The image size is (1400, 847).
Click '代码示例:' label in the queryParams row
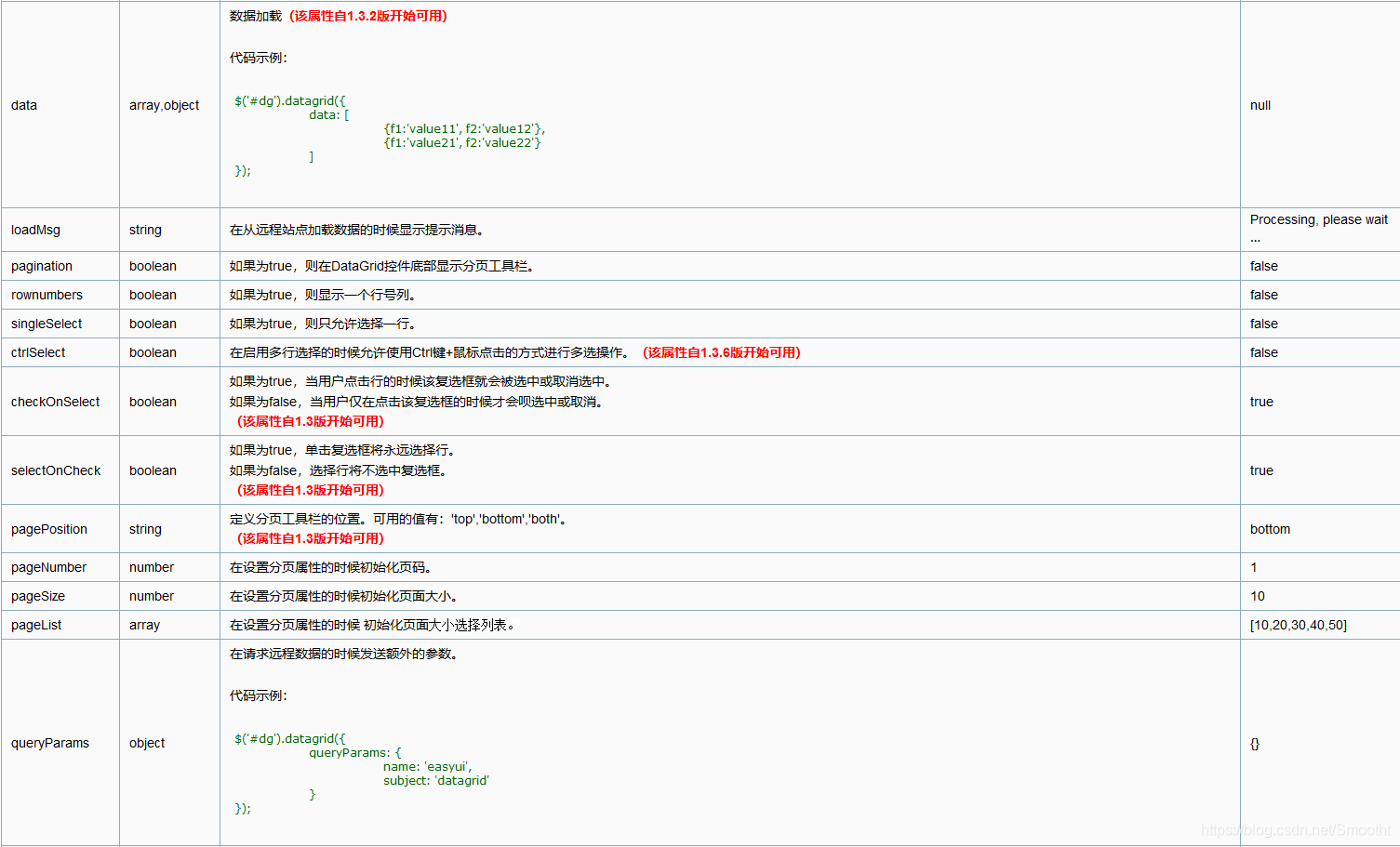click(259, 695)
